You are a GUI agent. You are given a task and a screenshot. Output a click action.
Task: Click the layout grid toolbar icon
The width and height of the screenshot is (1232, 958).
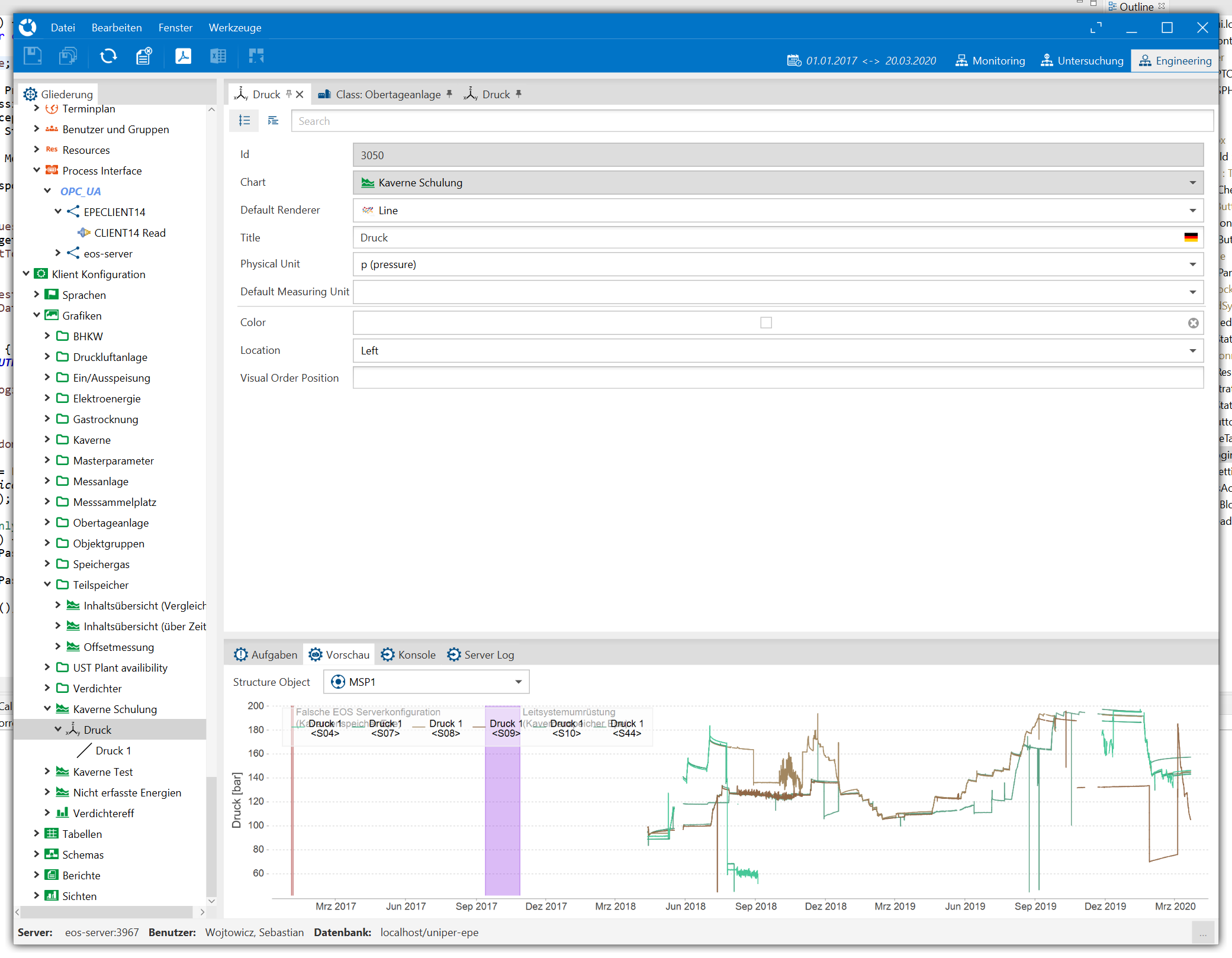(x=256, y=56)
